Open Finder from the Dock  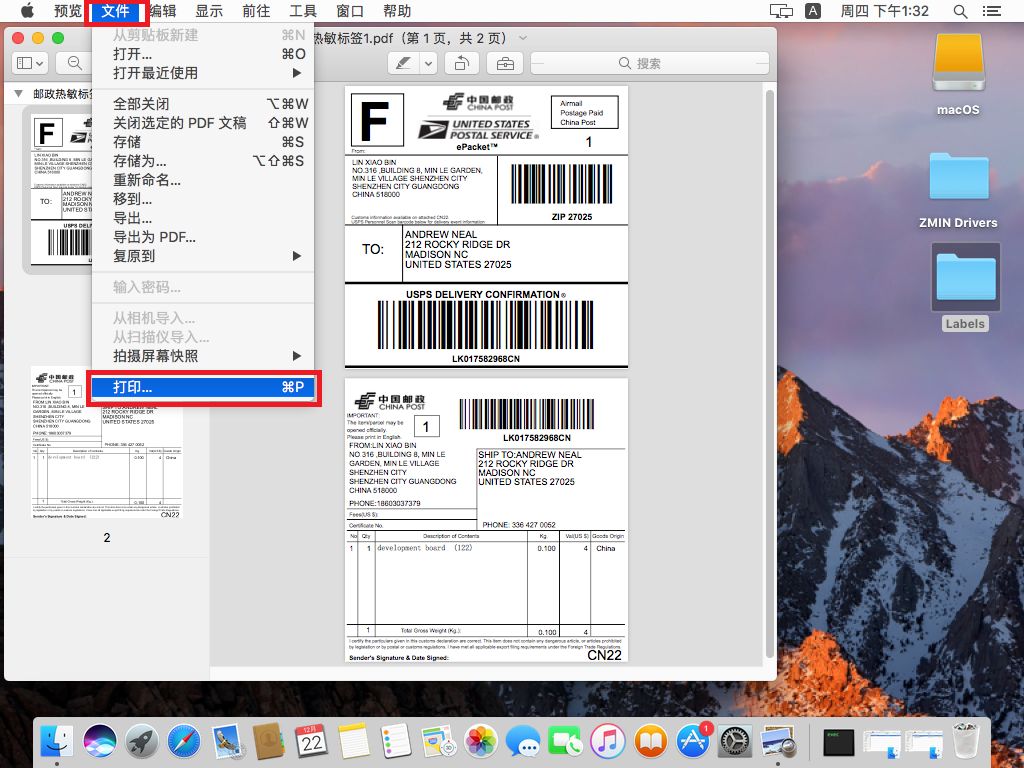[57, 741]
